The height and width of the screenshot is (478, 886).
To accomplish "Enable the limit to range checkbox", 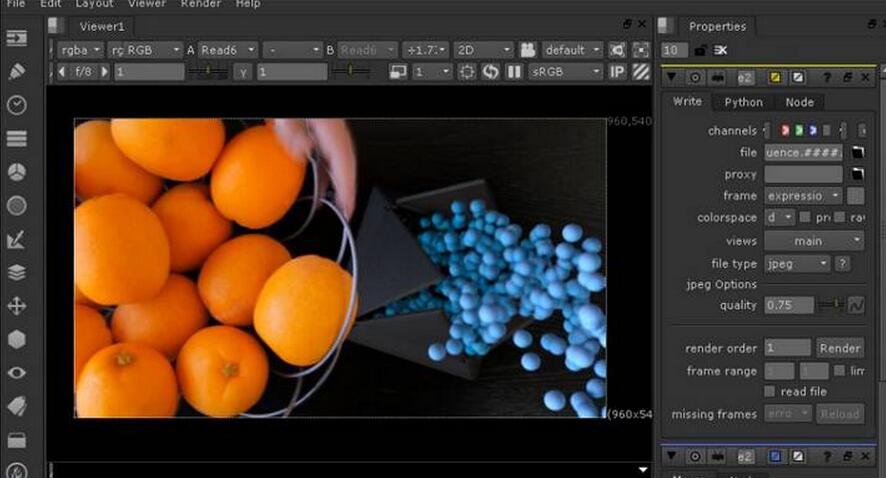I will [x=840, y=371].
